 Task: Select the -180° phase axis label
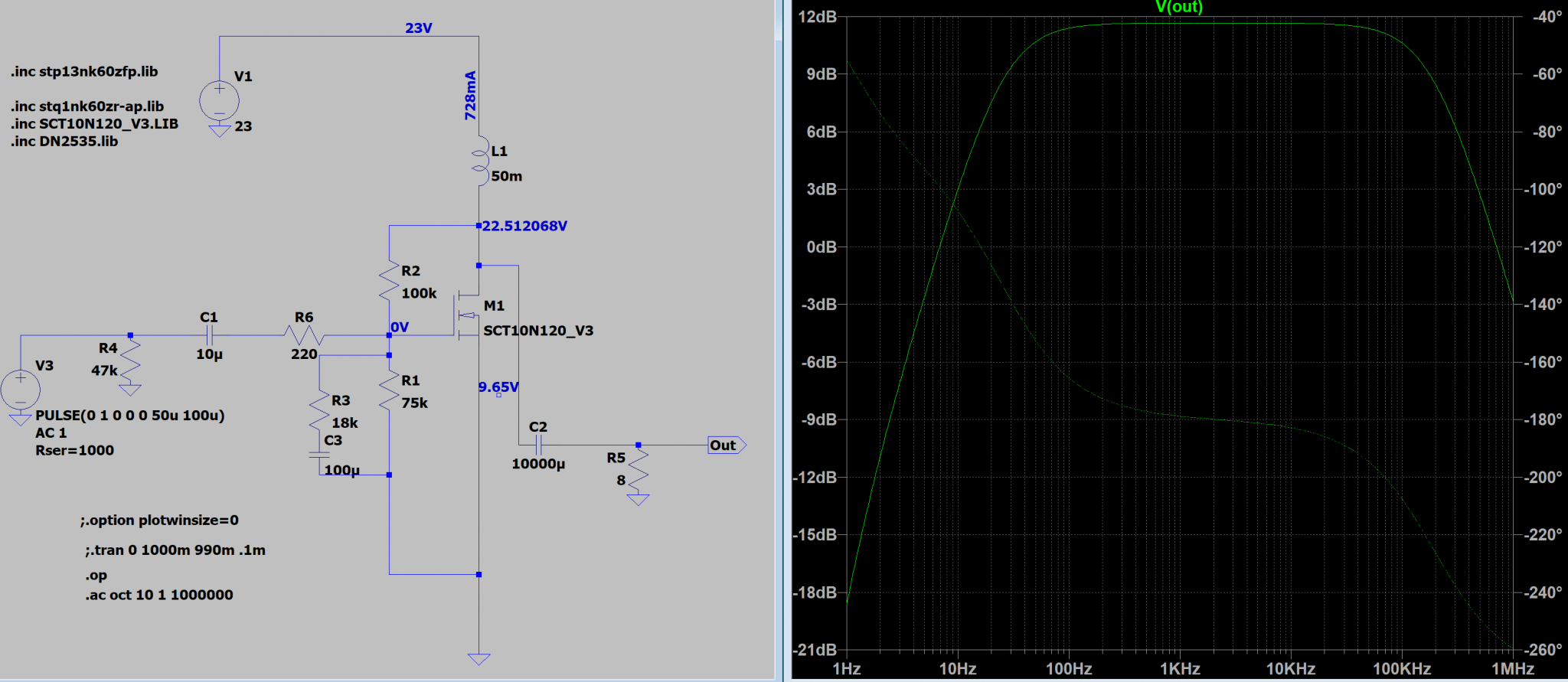coord(1543,419)
